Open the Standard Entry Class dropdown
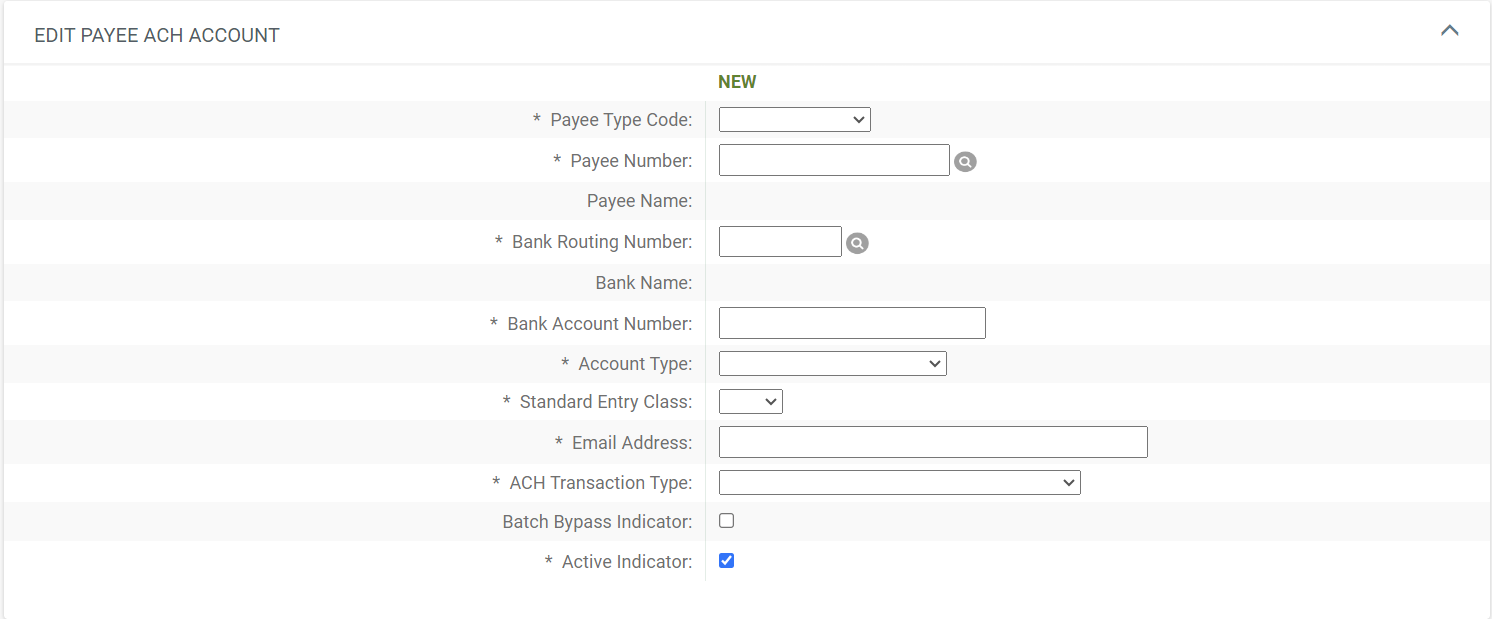Viewport: 1492px width, 619px height. pos(750,401)
